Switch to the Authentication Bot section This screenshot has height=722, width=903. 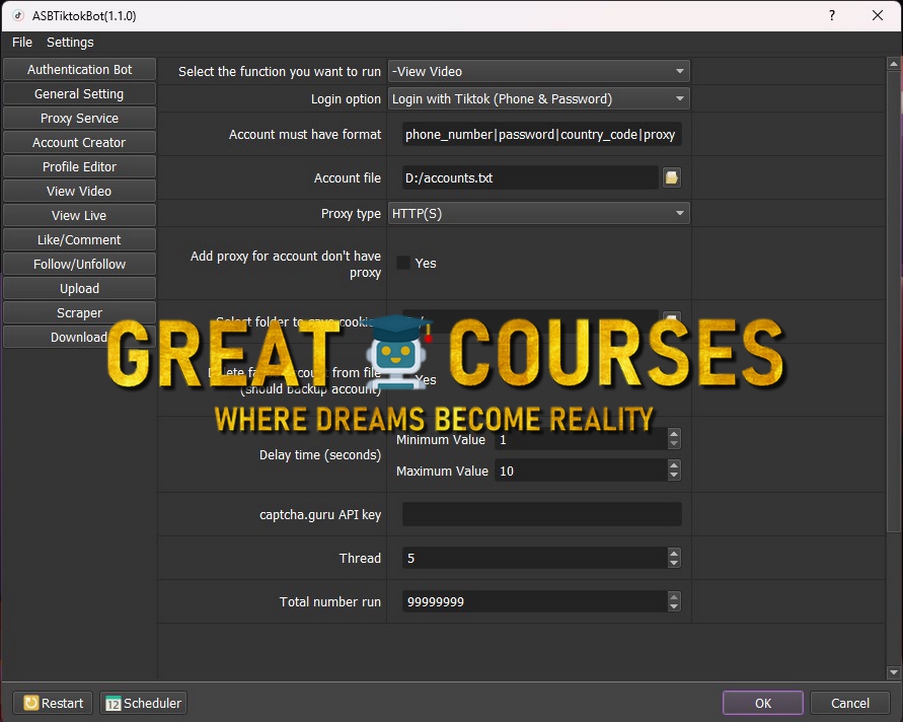[79, 69]
